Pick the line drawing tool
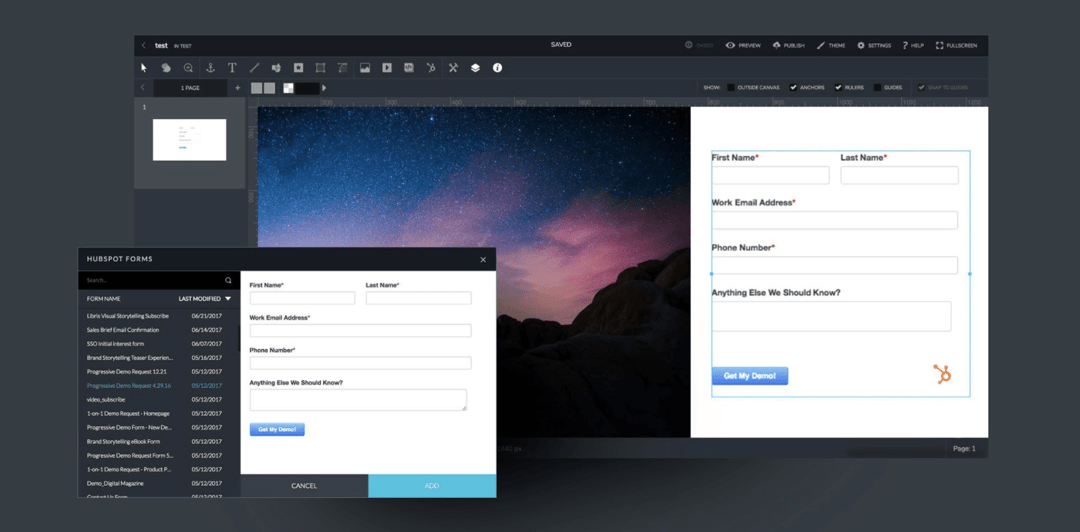 (x=254, y=68)
